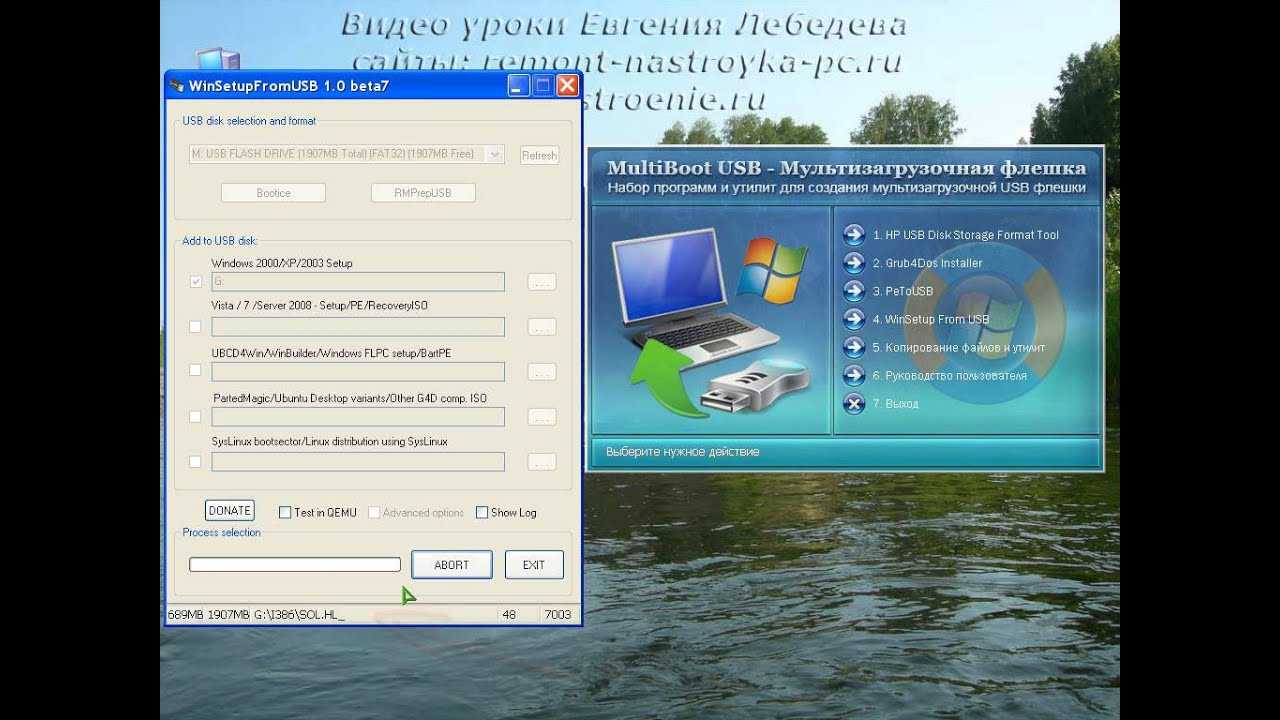
Task: Click the arrow icon beside Grub4Dos Installer
Action: [853, 263]
